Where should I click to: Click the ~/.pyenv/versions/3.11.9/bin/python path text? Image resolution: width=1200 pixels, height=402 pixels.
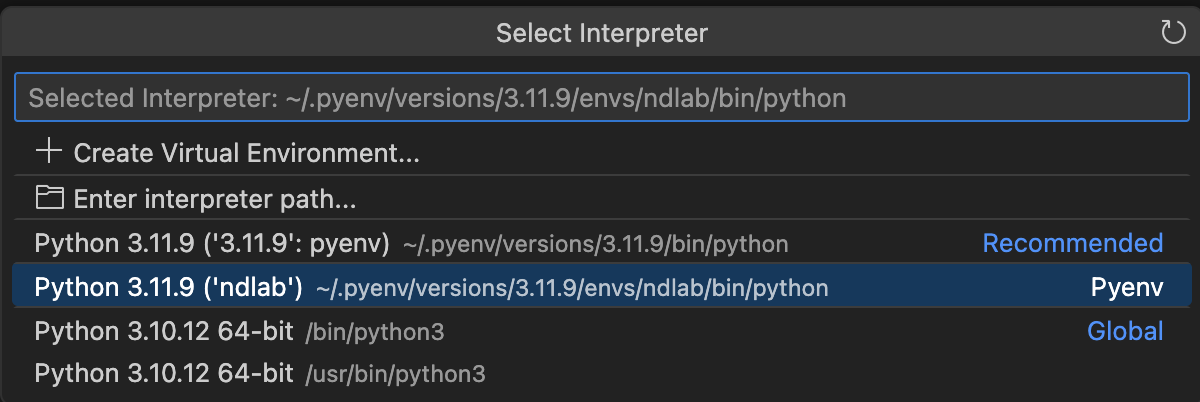coord(595,244)
